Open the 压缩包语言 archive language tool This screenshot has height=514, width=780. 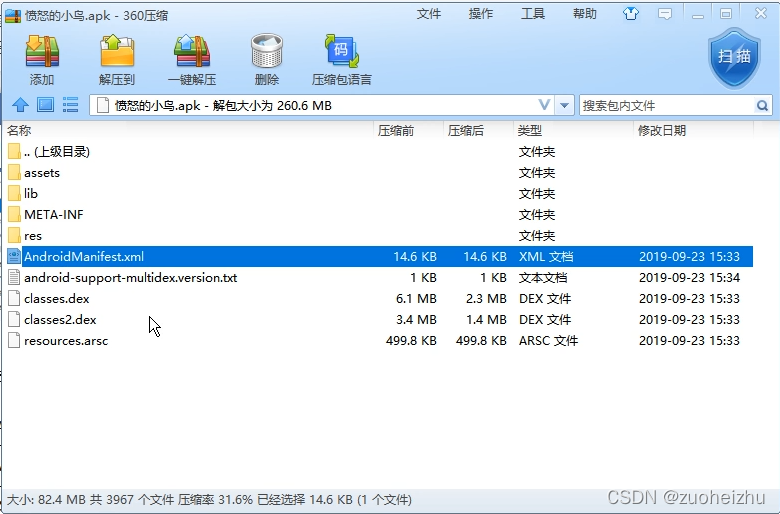pos(342,51)
